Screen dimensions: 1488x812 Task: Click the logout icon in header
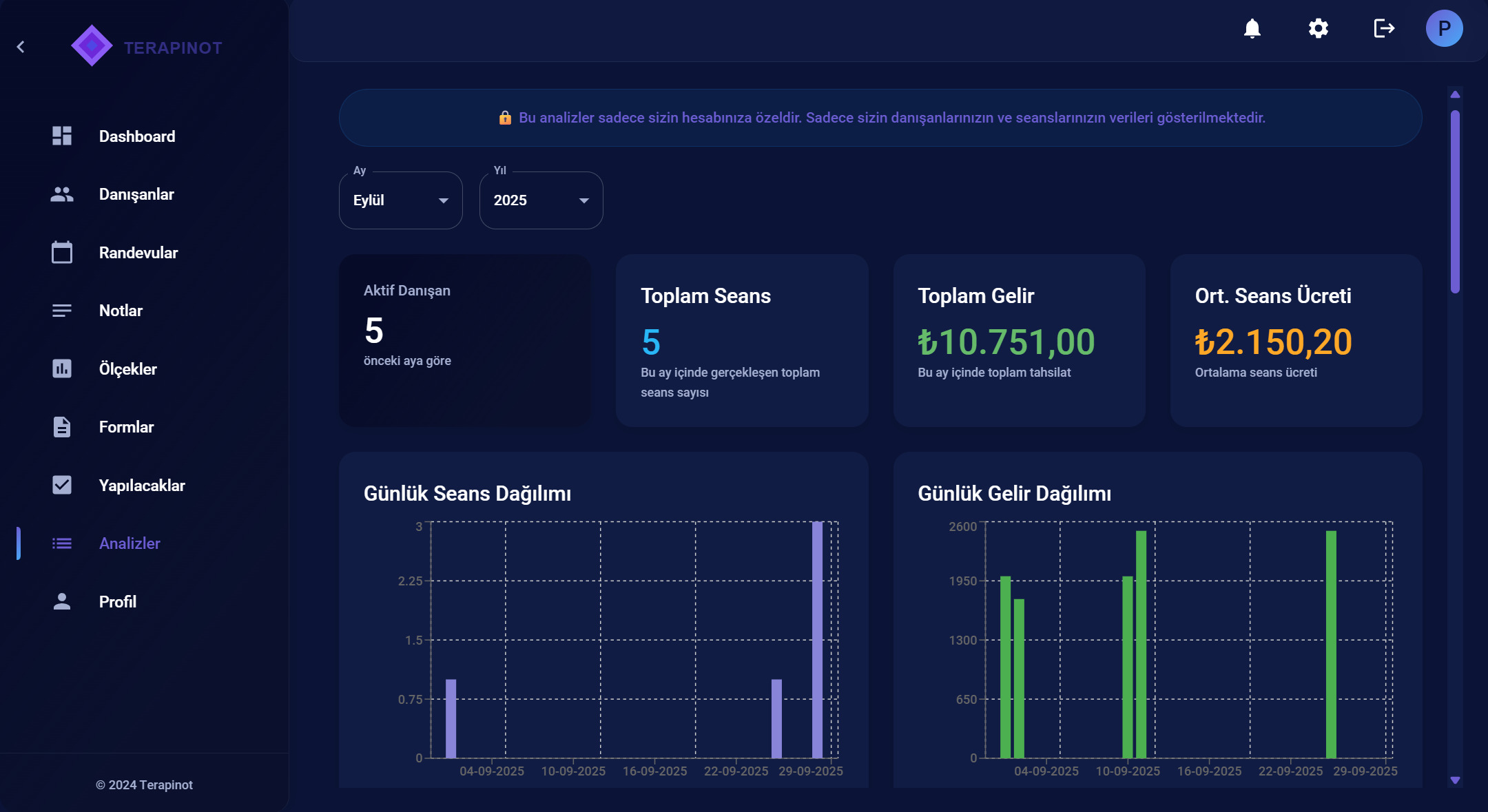coord(1383,28)
